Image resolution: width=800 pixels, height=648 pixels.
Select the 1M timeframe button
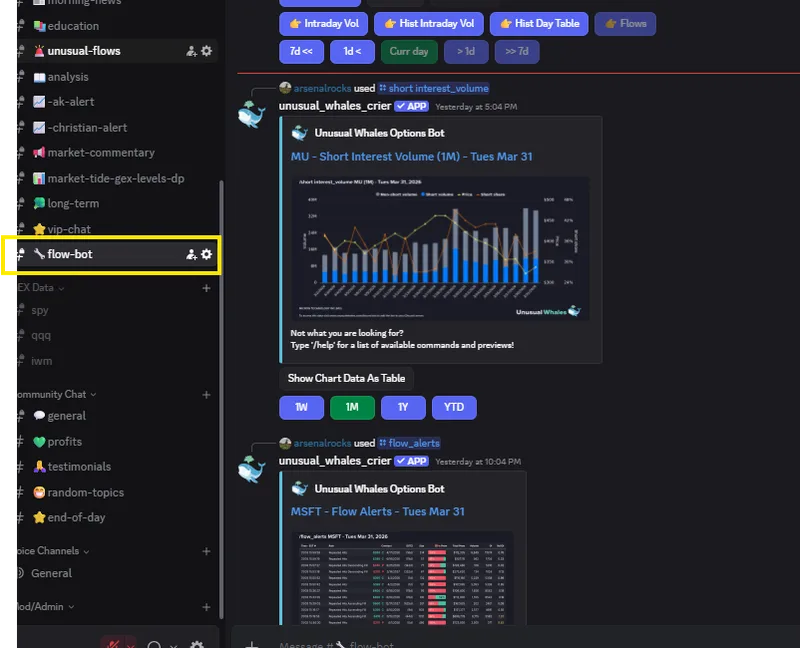(x=352, y=407)
